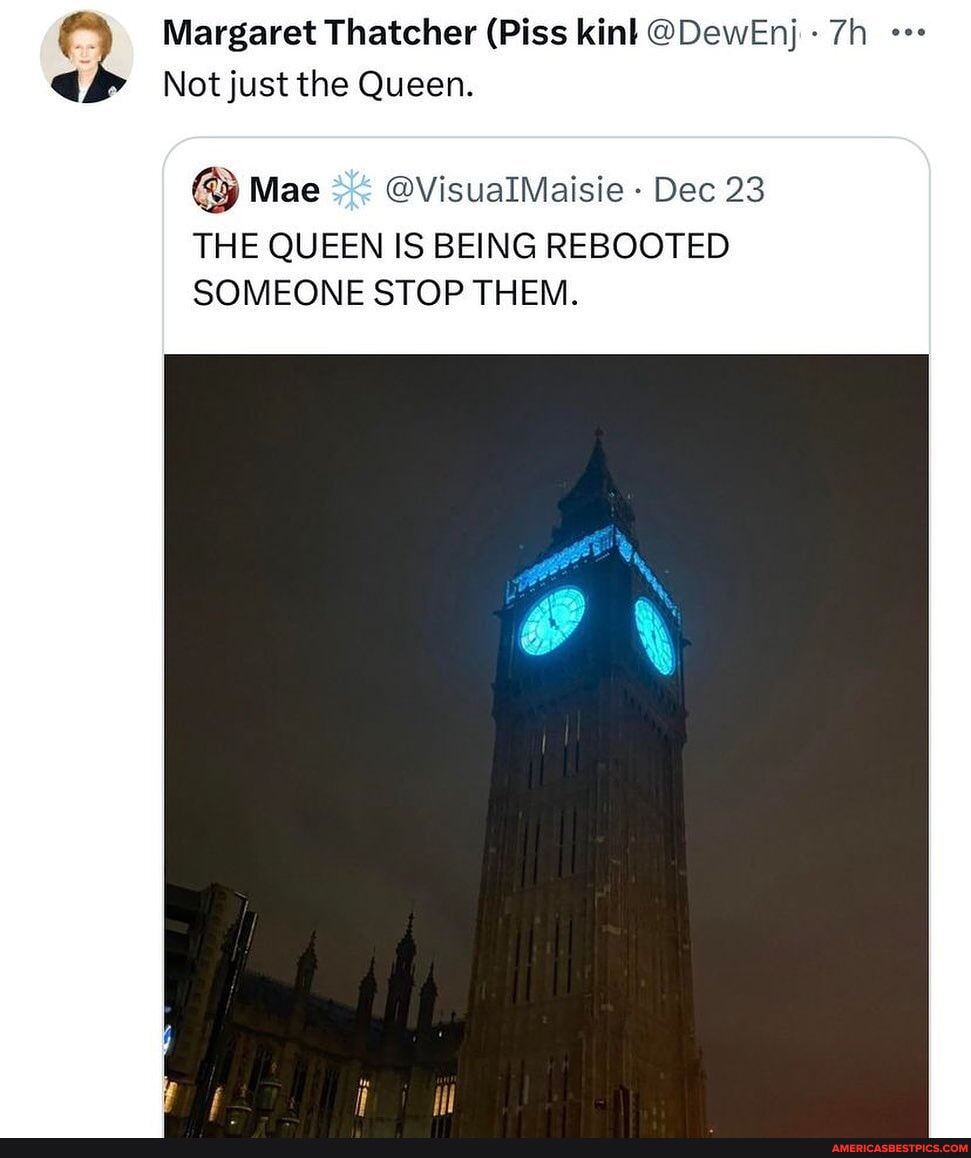
Task: Open the three-dot more options menu
Action: (909, 32)
